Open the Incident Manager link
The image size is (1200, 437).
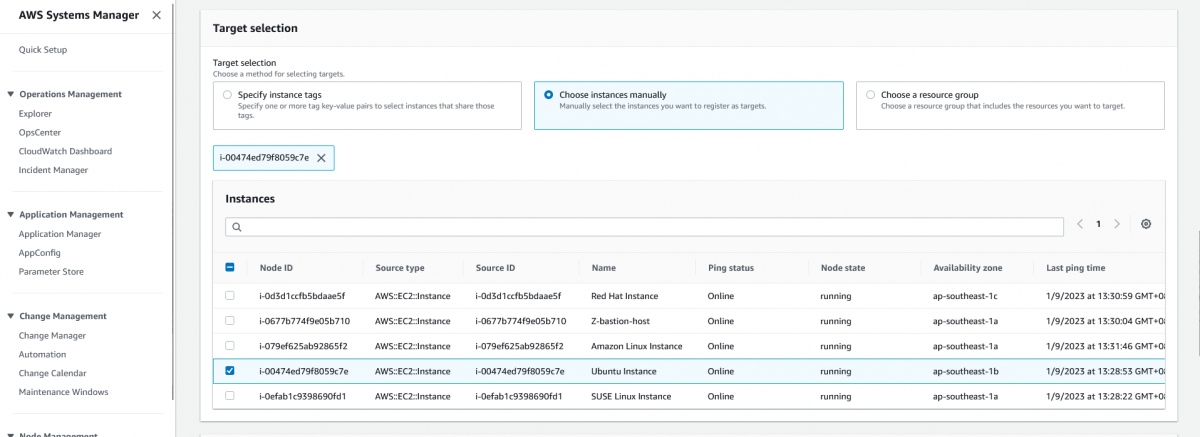tap(53, 170)
